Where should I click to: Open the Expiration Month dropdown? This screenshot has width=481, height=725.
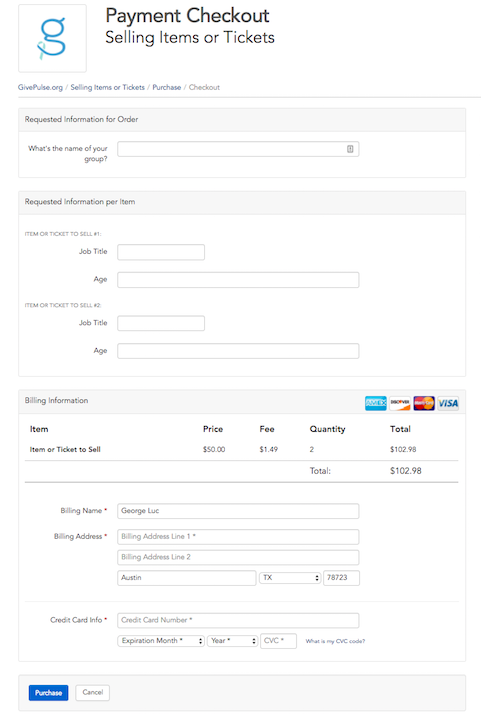click(161, 641)
